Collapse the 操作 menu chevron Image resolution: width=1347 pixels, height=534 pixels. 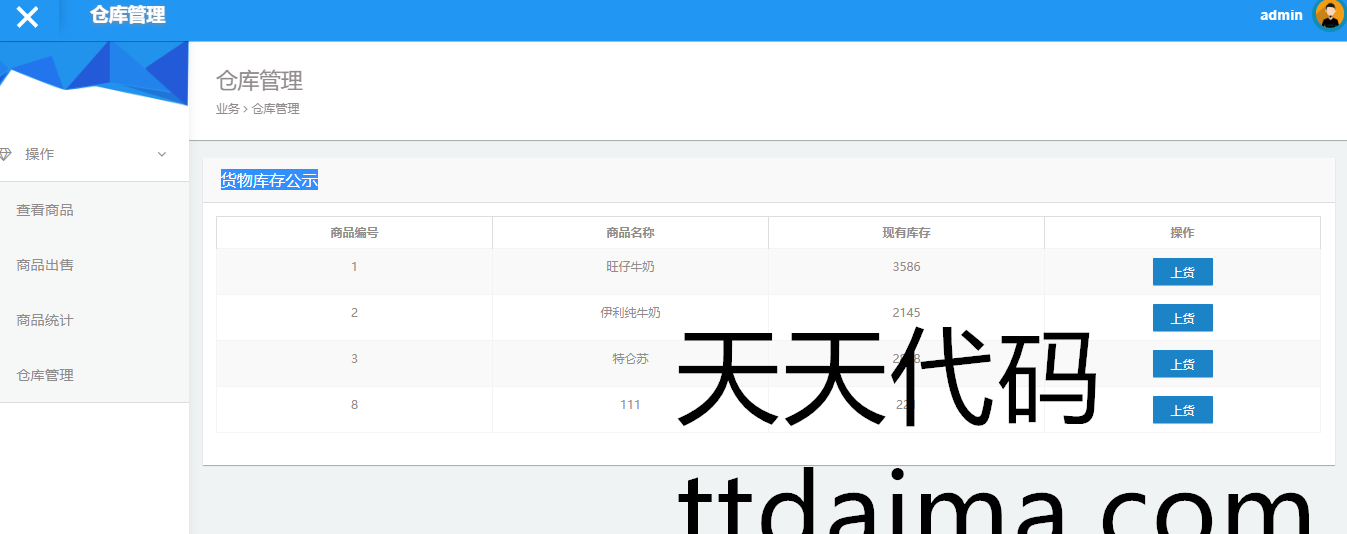click(x=162, y=154)
